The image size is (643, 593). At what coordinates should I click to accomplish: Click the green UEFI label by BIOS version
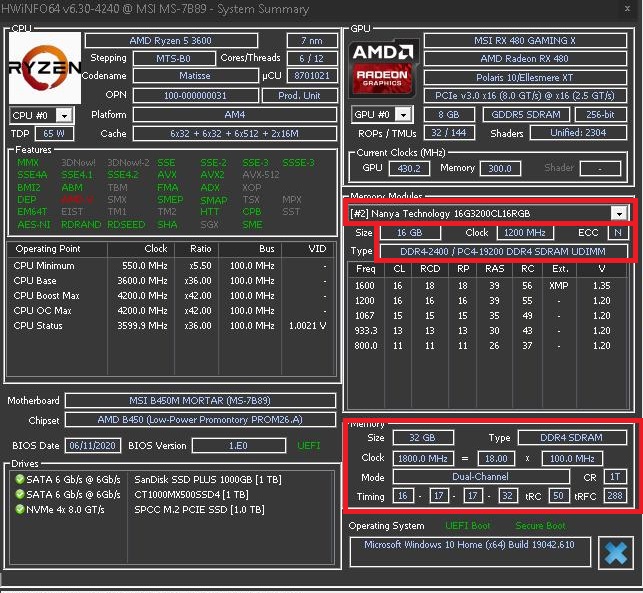pyautogui.click(x=309, y=445)
